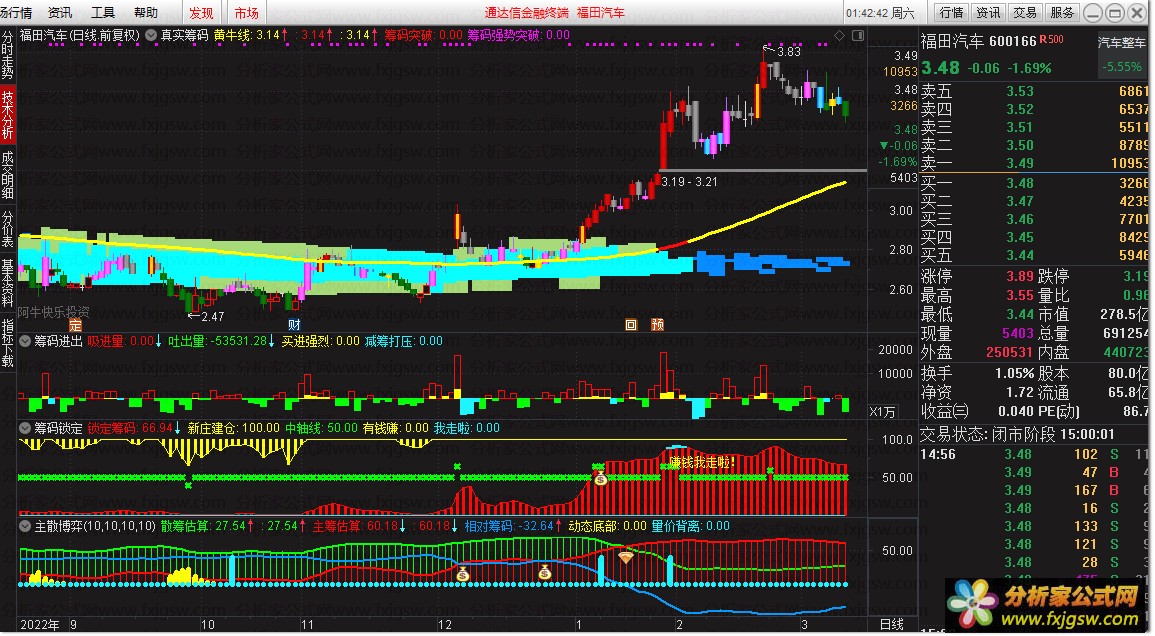Click the 筹码突破 indicator value label
Image resolution: width=1155 pixels, height=636 pixels.
click(424, 35)
